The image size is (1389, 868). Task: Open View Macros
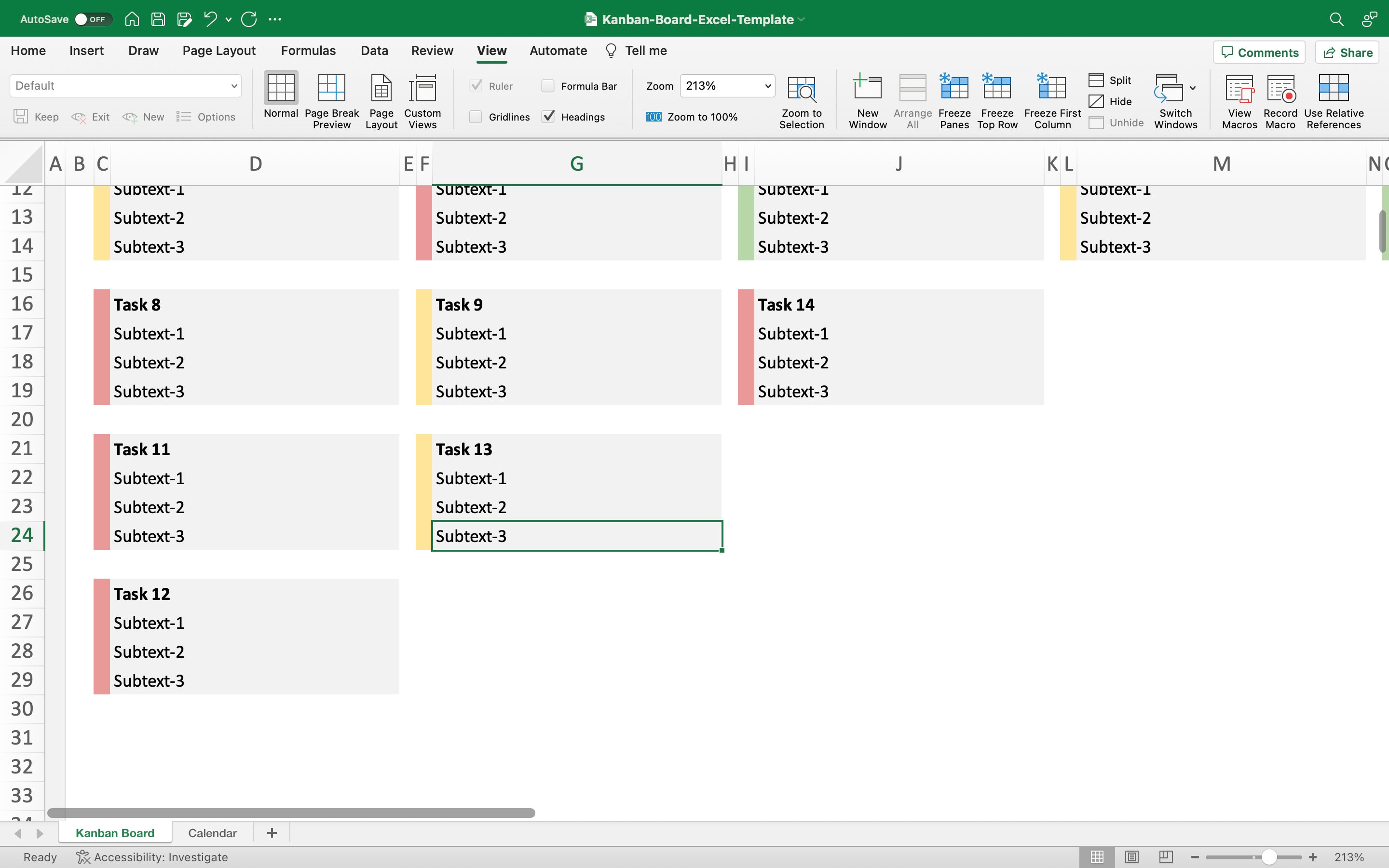tap(1239, 99)
